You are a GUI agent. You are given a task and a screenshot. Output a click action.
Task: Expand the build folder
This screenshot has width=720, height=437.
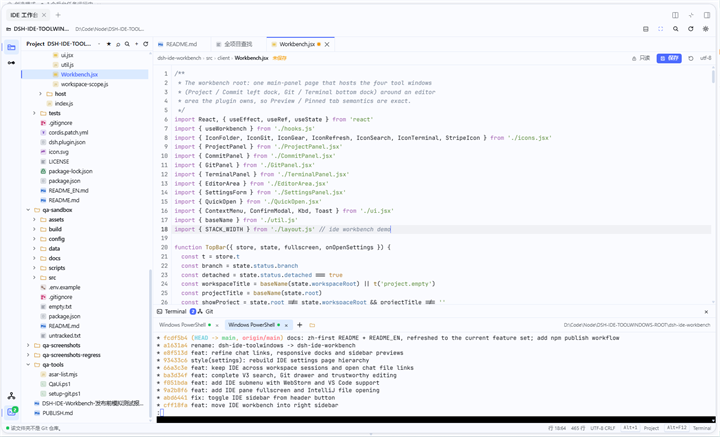pyautogui.click(x=34, y=229)
